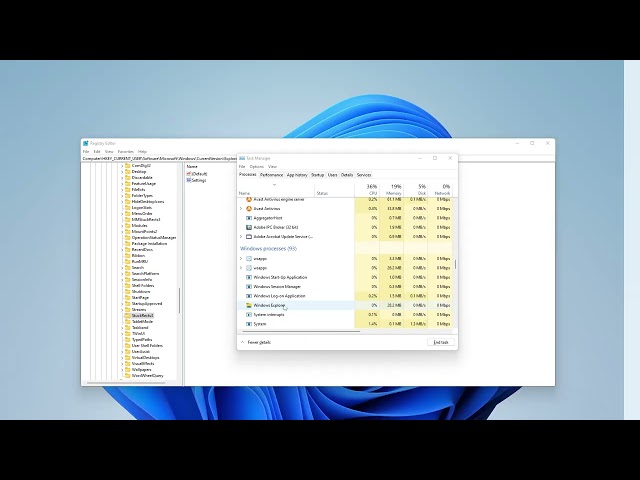Click the Ribbon folder icon
Viewport: 640px width, 480px height.
[127, 256]
